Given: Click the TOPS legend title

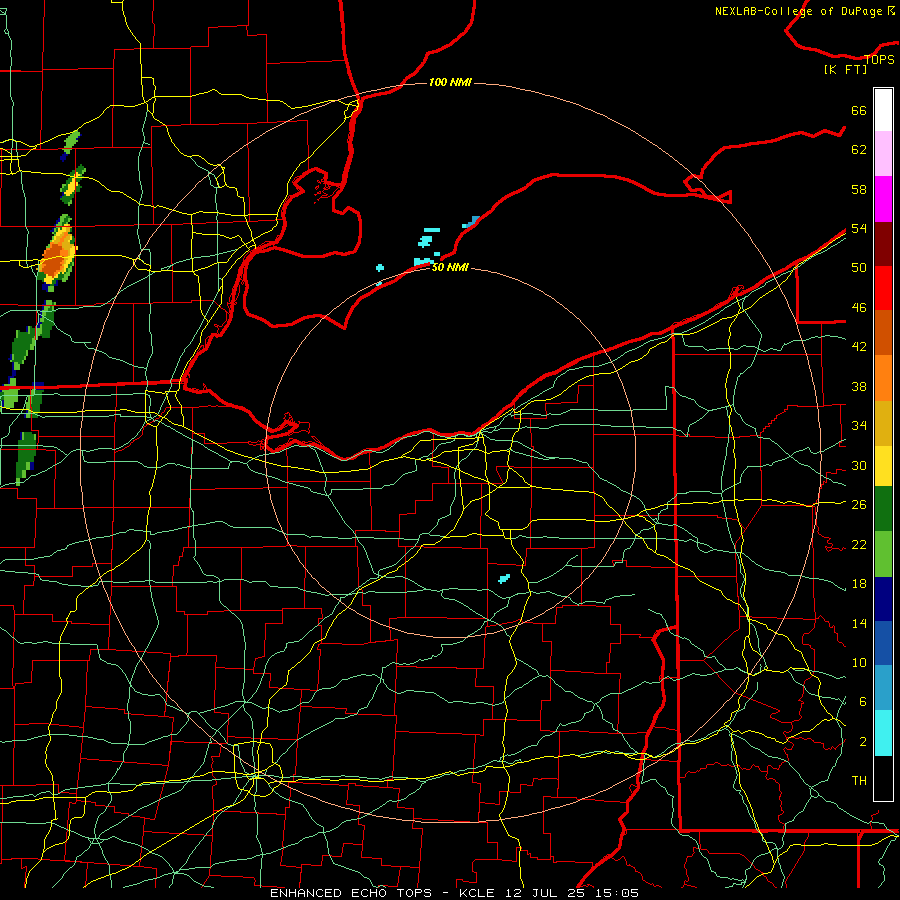Looking at the screenshot, I should [879, 59].
